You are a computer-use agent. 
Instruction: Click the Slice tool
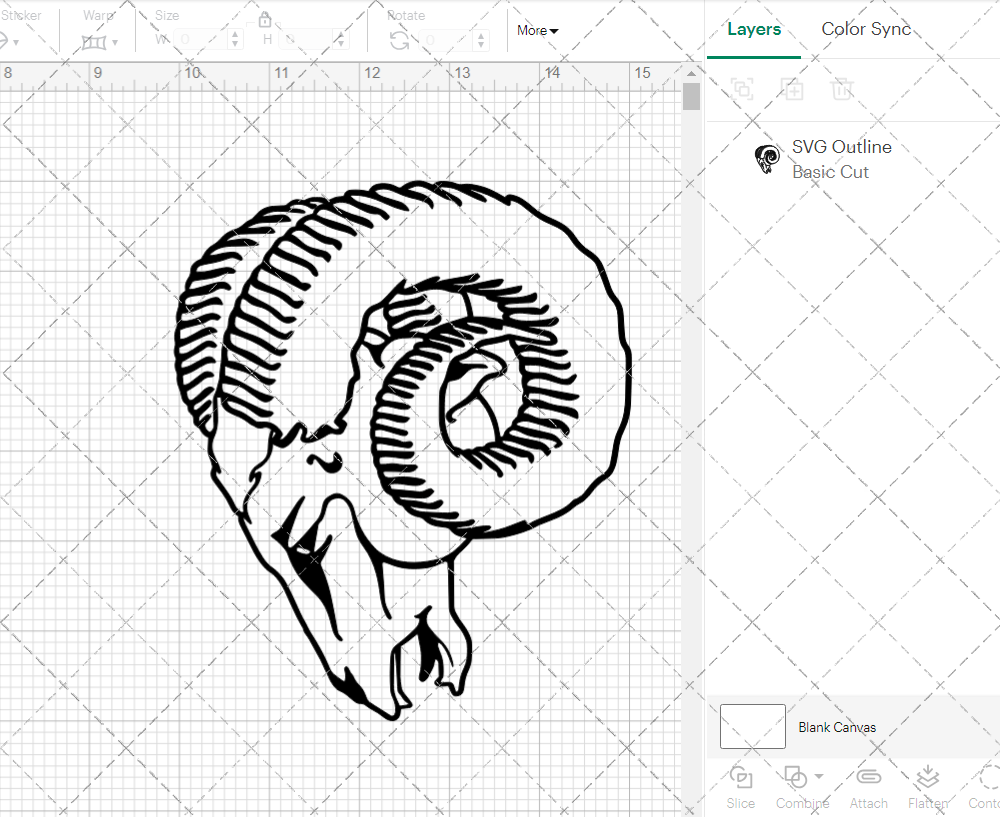740,788
